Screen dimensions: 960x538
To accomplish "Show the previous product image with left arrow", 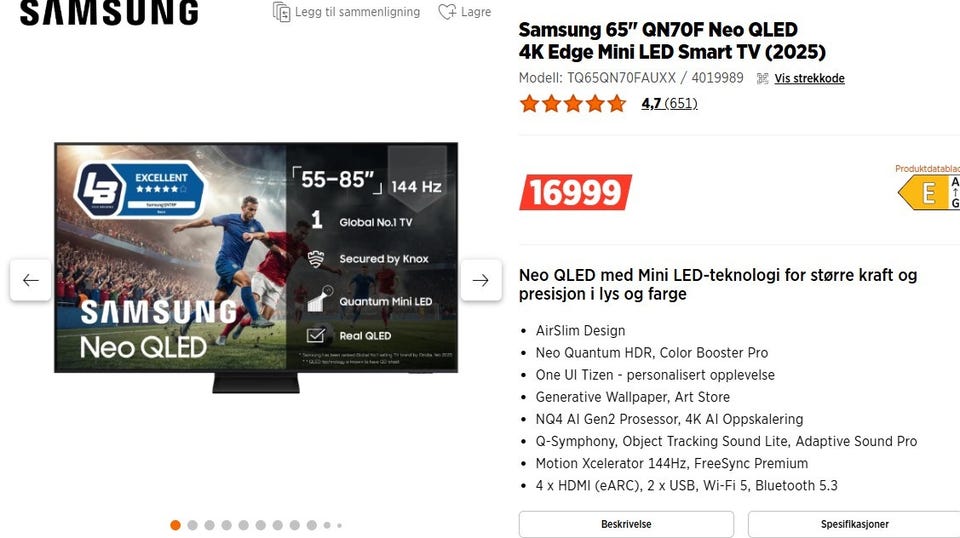I will click(x=31, y=280).
